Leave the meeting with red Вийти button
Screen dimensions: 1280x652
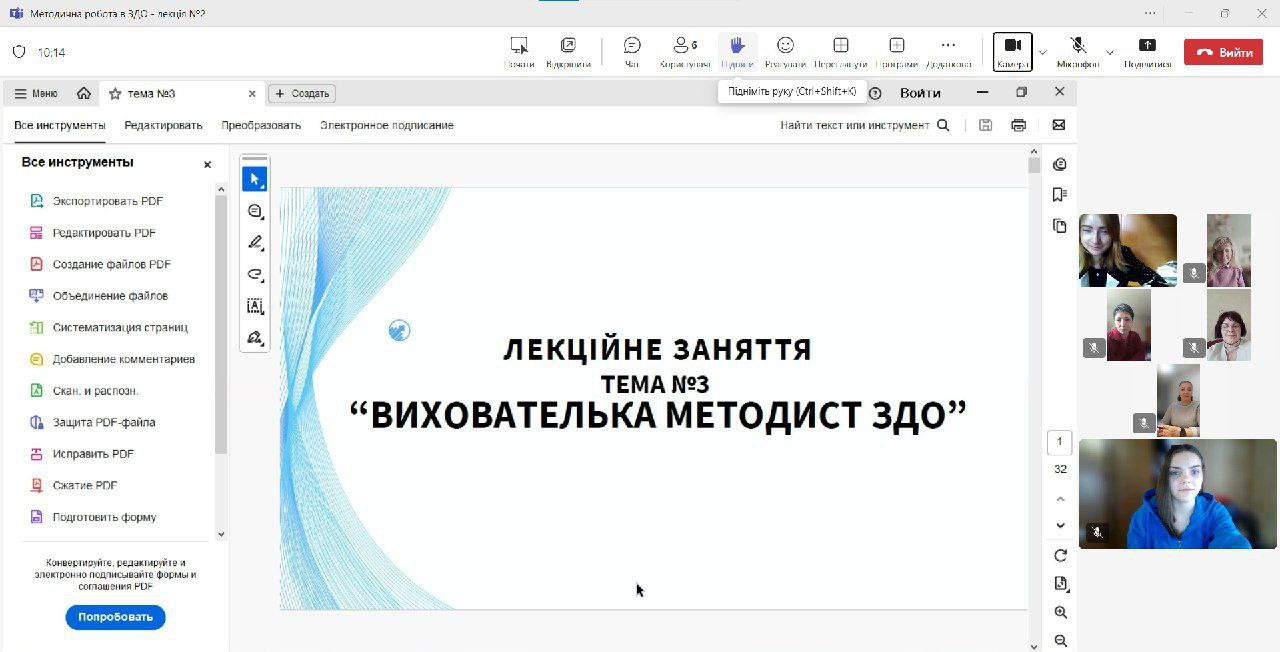(x=1223, y=53)
